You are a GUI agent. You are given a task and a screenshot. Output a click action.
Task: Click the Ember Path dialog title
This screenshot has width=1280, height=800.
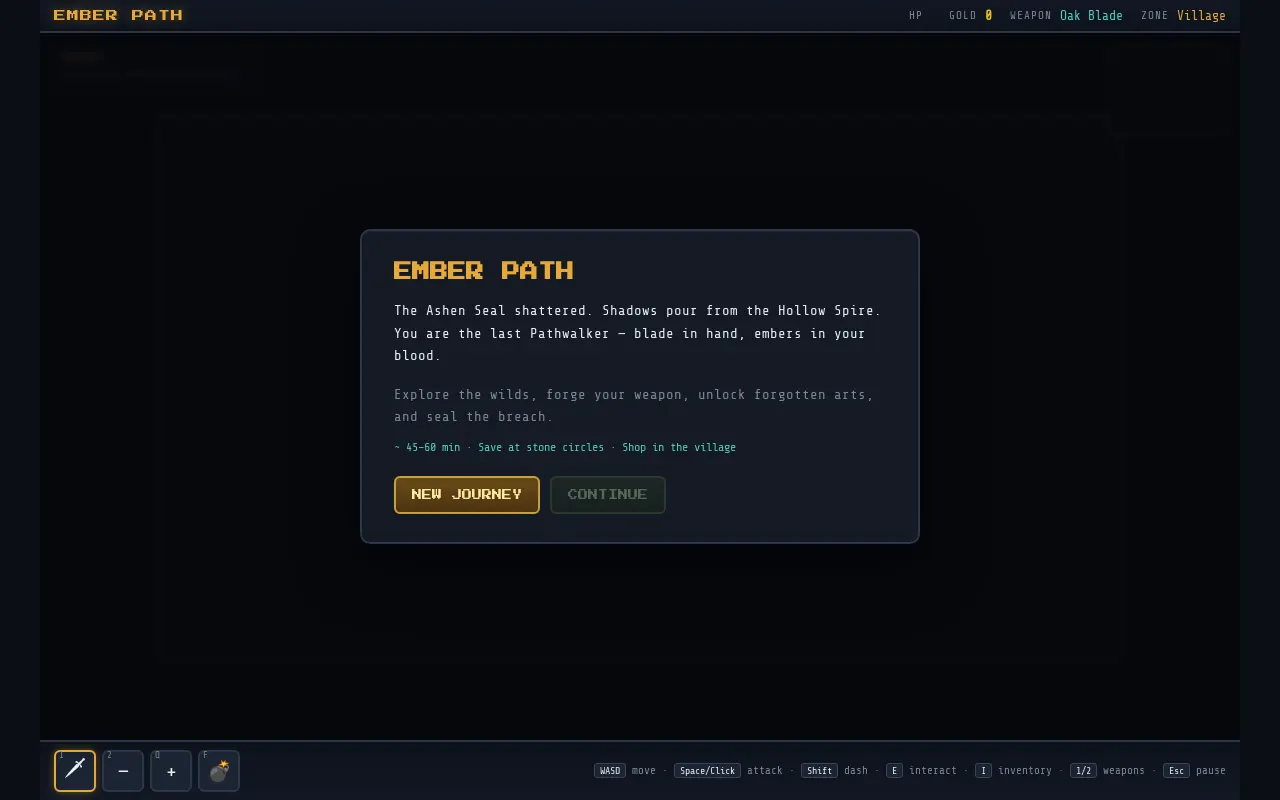[x=484, y=270]
